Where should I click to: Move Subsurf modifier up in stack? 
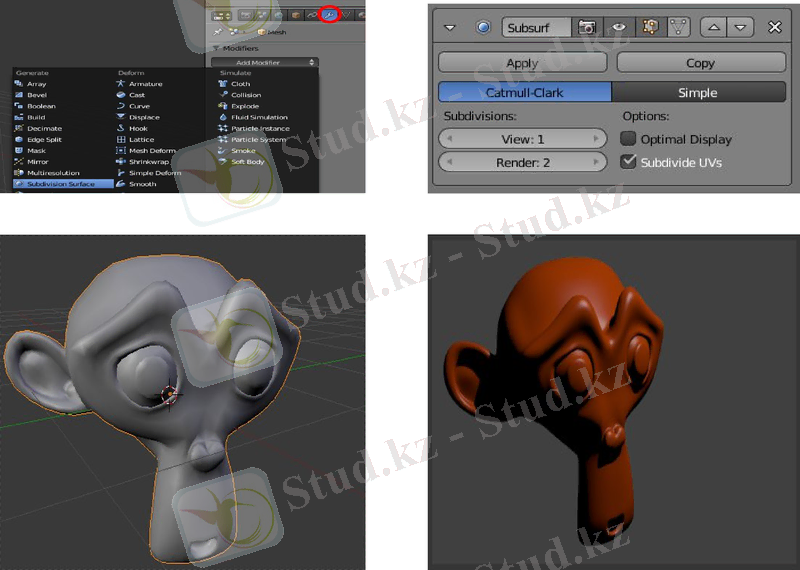(714, 27)
